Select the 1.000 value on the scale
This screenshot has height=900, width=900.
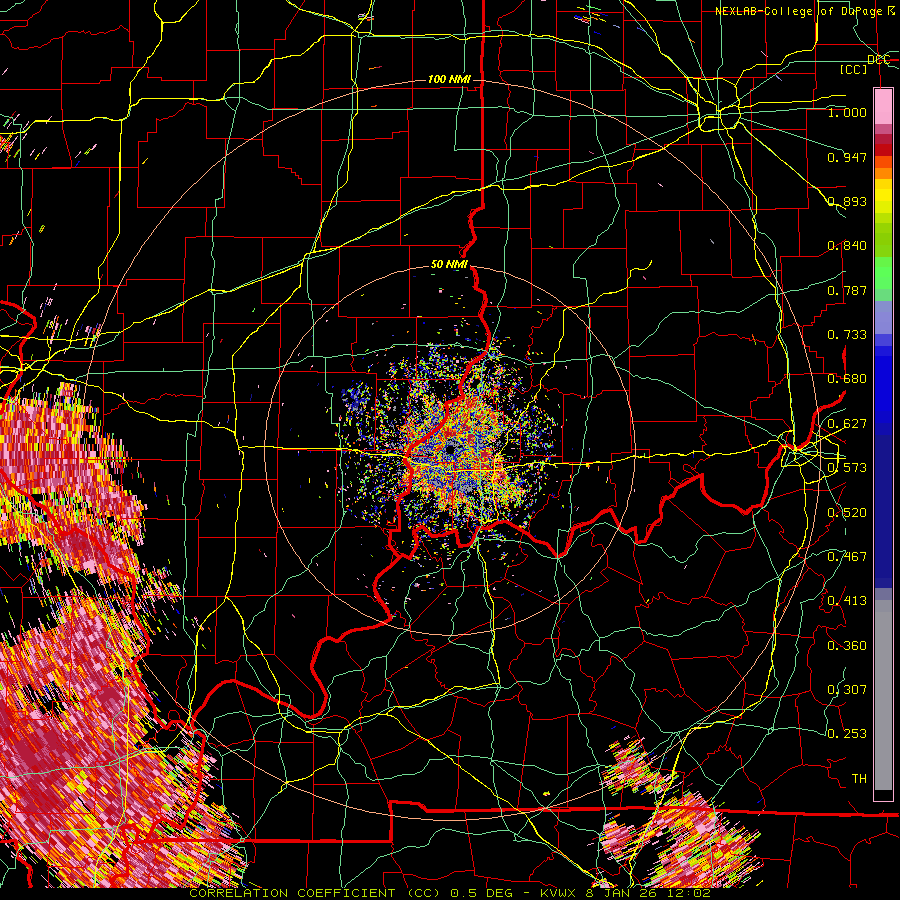(x=847, y=113)
